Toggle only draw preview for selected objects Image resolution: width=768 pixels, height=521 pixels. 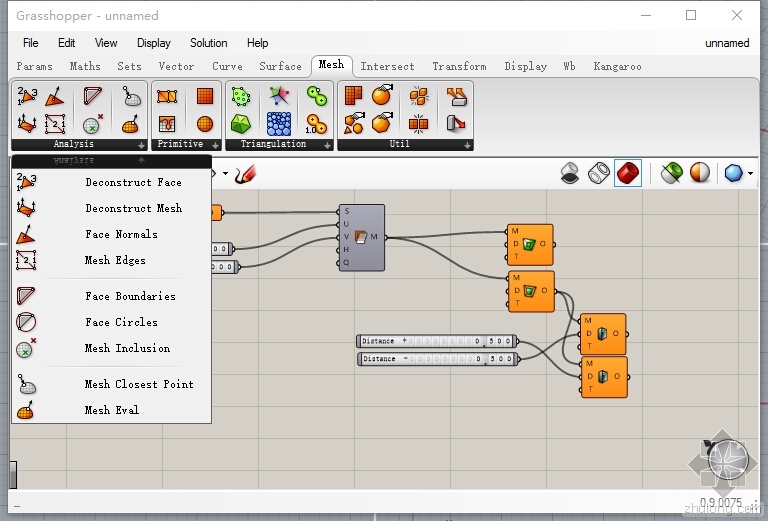tap(671, 173)
